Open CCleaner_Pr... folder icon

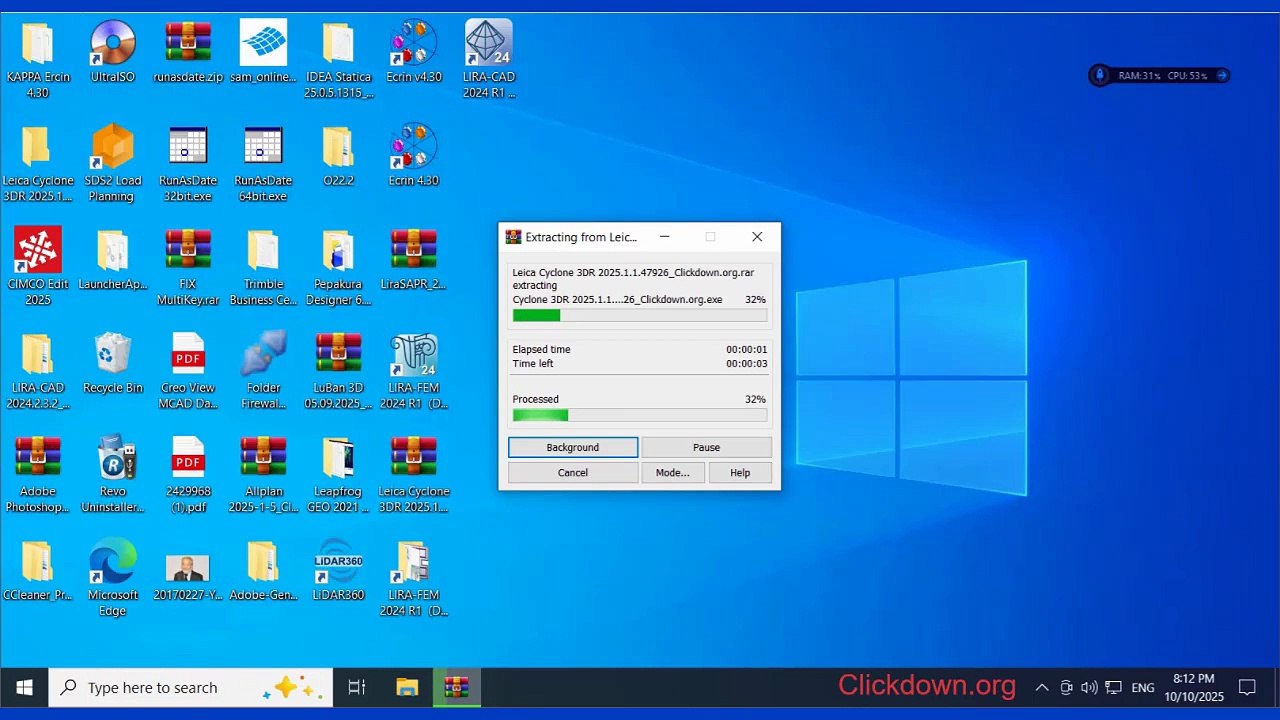pyautogui.click(x=37, y=570)
